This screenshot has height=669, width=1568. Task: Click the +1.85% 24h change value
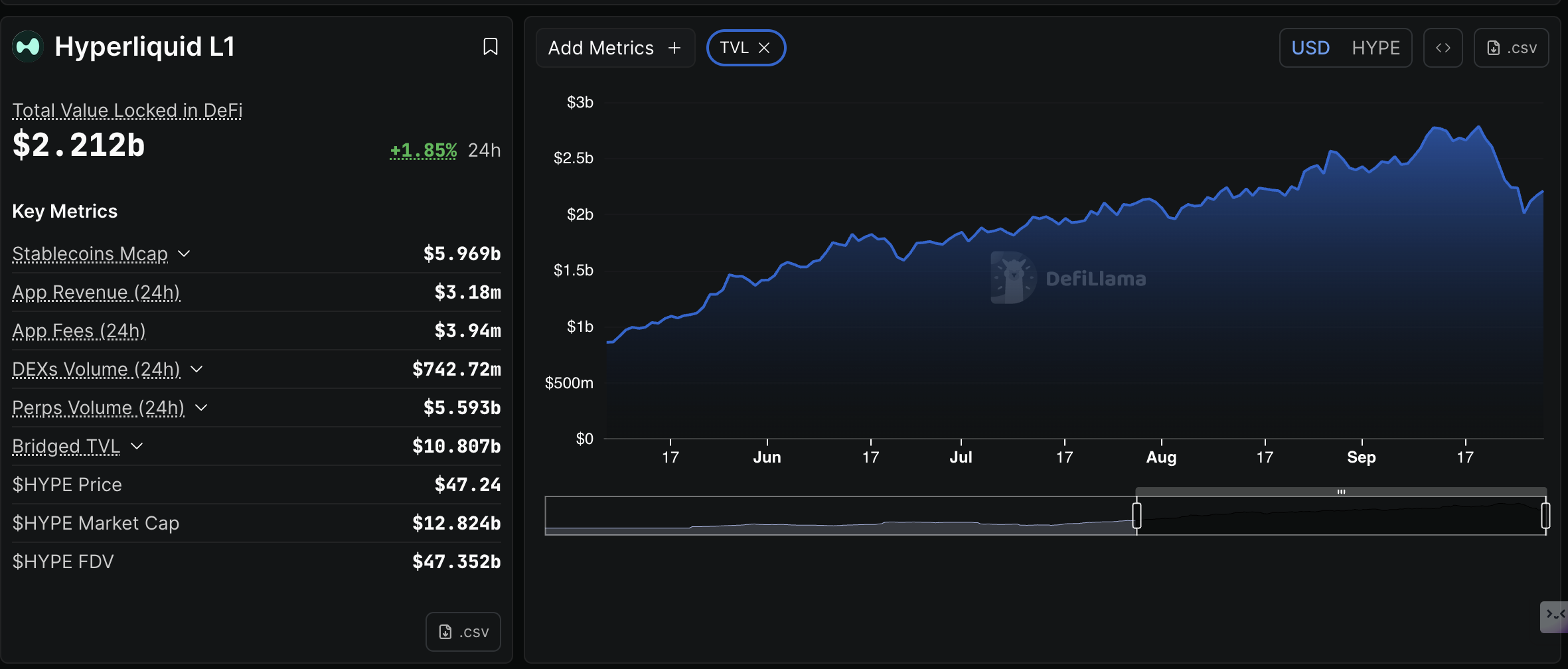tap(423, 151)
